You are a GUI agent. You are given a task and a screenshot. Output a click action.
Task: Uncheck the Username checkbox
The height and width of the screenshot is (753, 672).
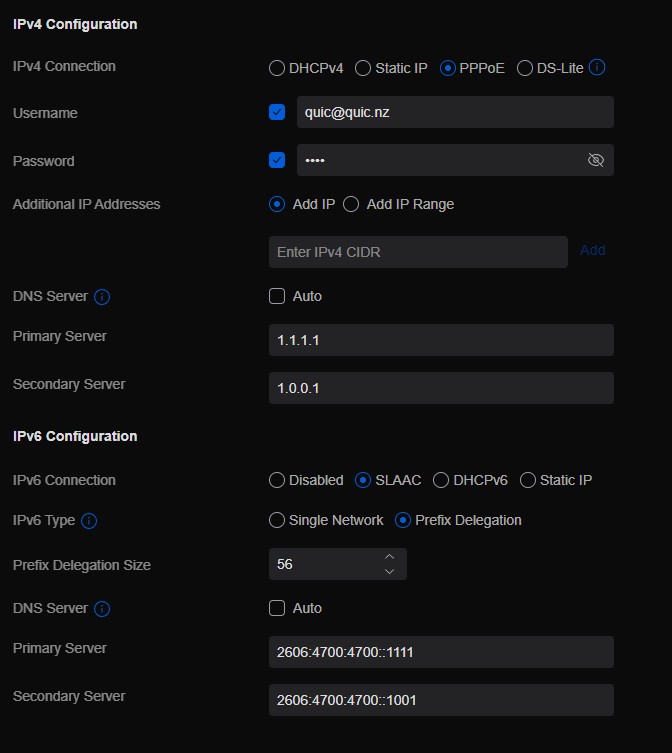tap(277, 112)
